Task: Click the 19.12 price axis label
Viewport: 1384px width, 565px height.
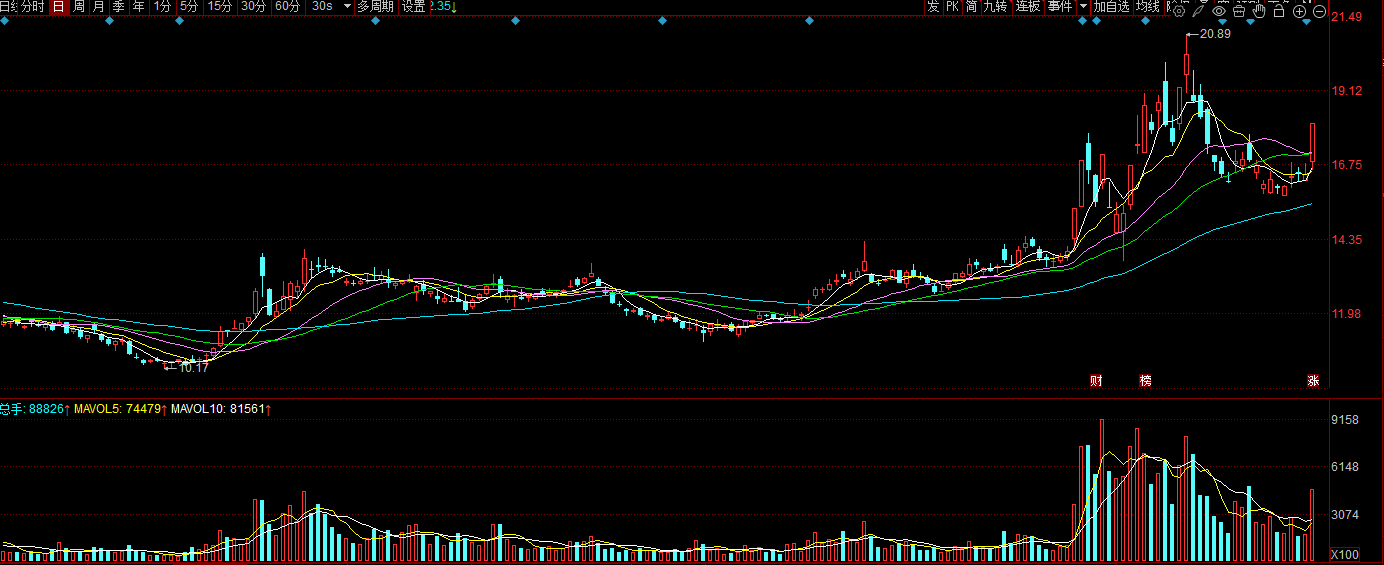Action: tap(1348, 90)
